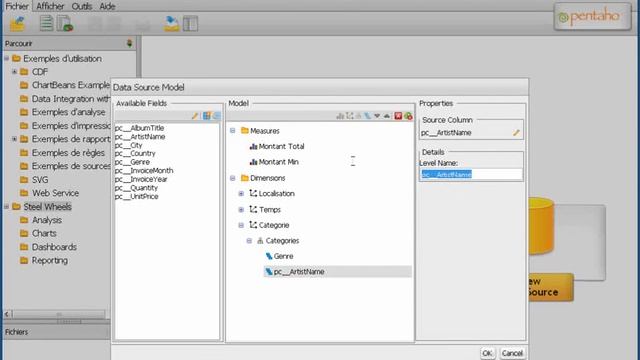The width and height of the screenshot is (640, 360).
Task: Click the green lined-list toolbar icon
Action: point(46,23)
